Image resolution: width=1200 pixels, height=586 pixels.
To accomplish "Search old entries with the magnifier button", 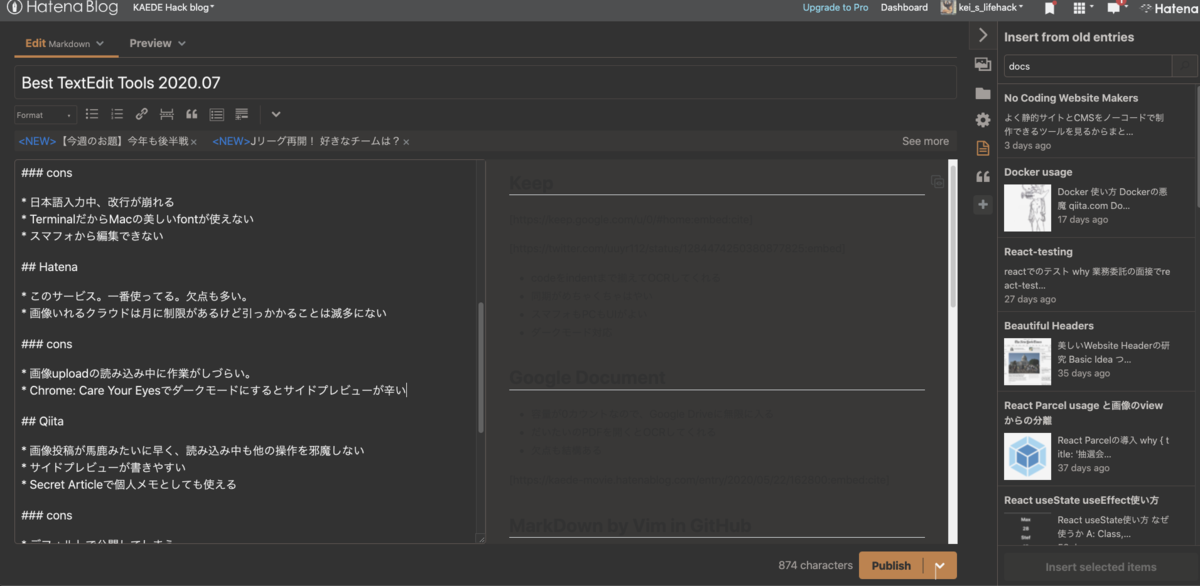I will point(1184,66).
